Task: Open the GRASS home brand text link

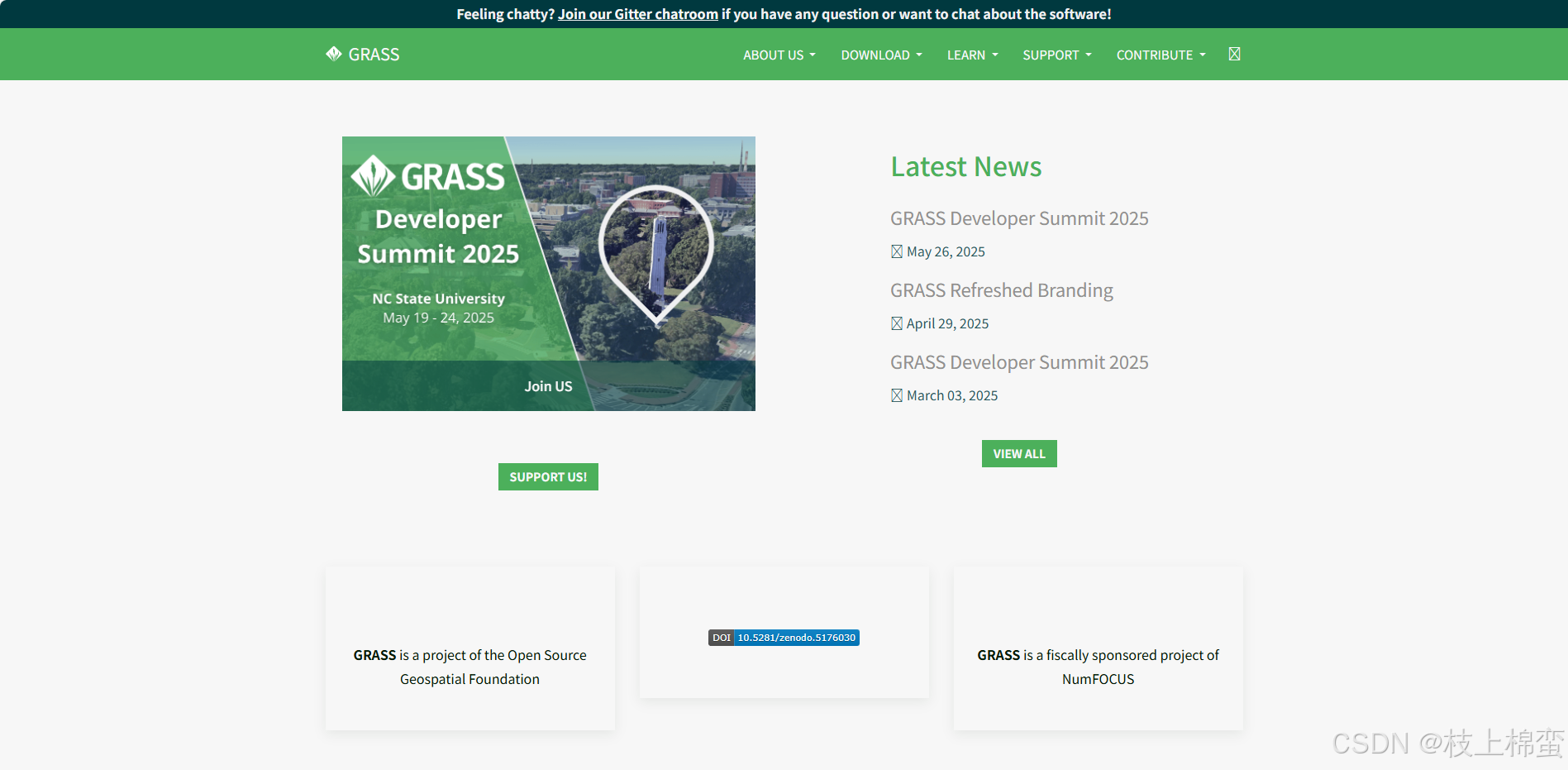Action: pos(374,55)
